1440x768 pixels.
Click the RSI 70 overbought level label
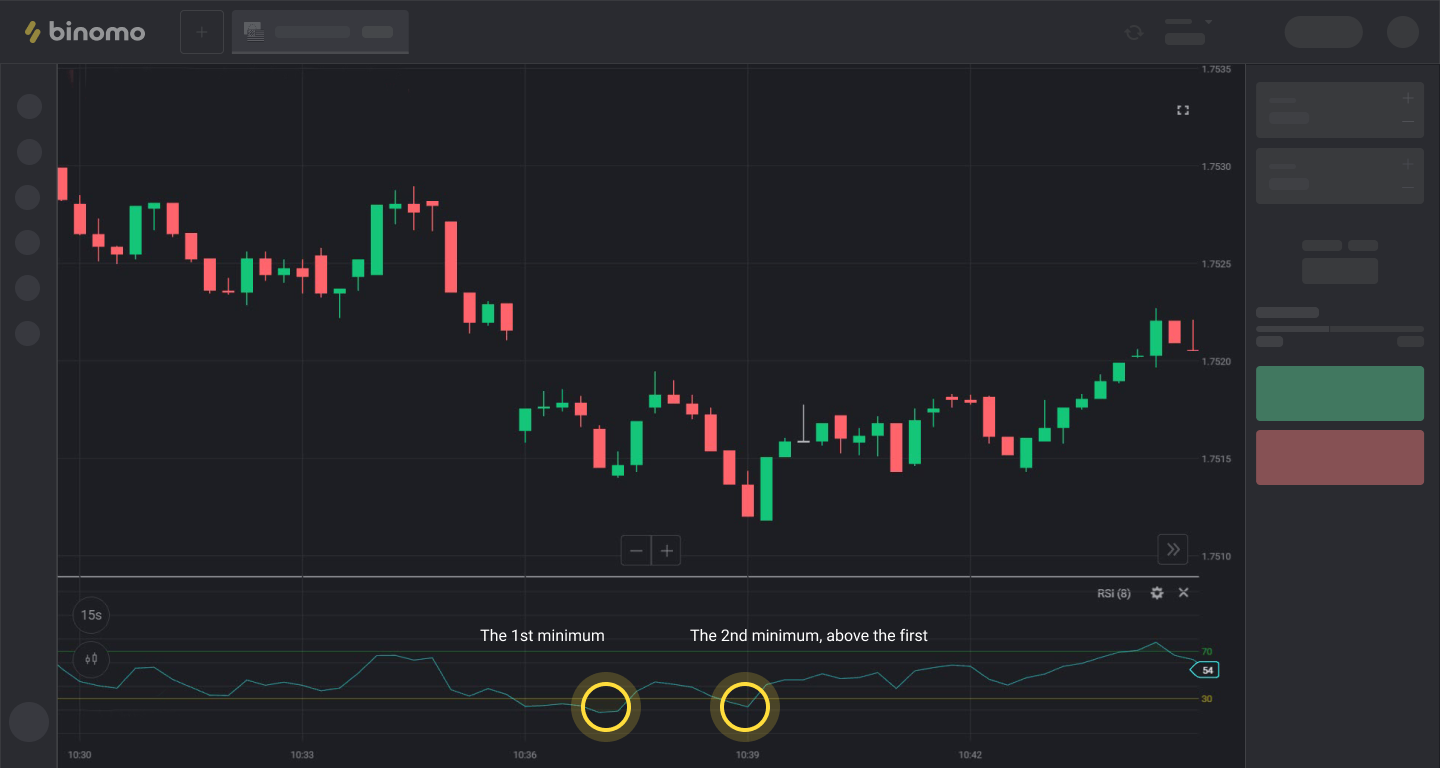pyautogui.click(x=1207, y=652)
